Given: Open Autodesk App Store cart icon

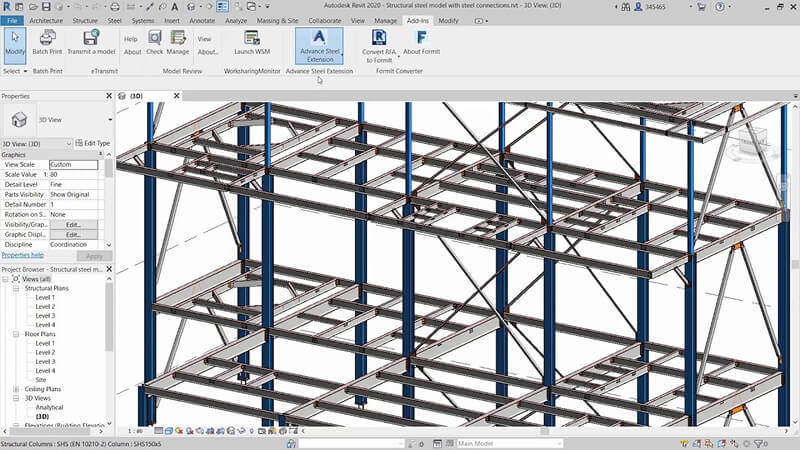Looking at the screenshot, I should [x=702, y=7].
